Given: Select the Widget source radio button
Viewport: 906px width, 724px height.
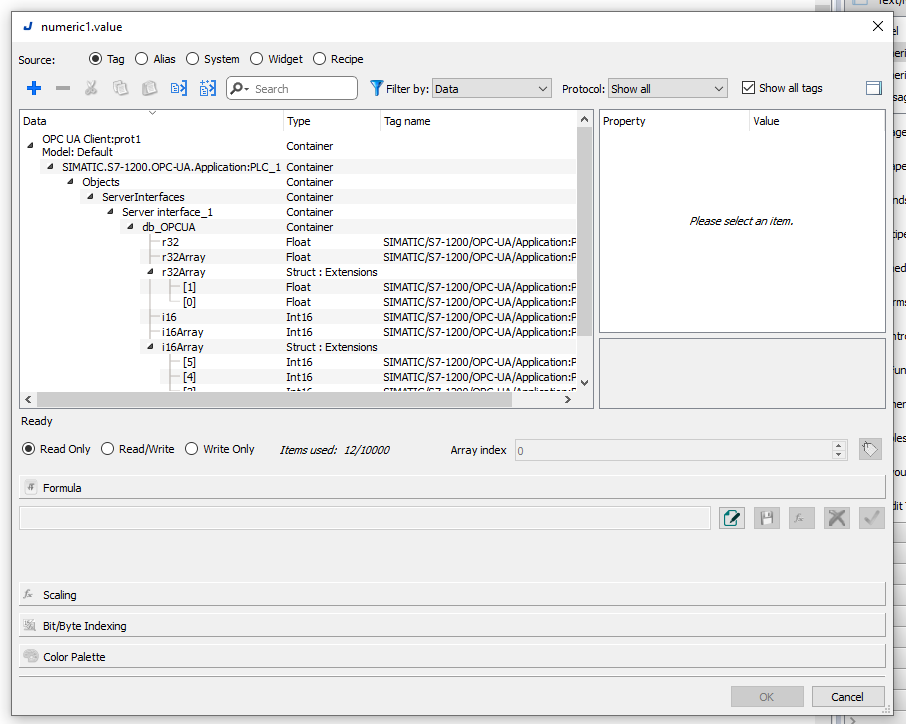Looking at the screenshot, I should tap(257, 59).
